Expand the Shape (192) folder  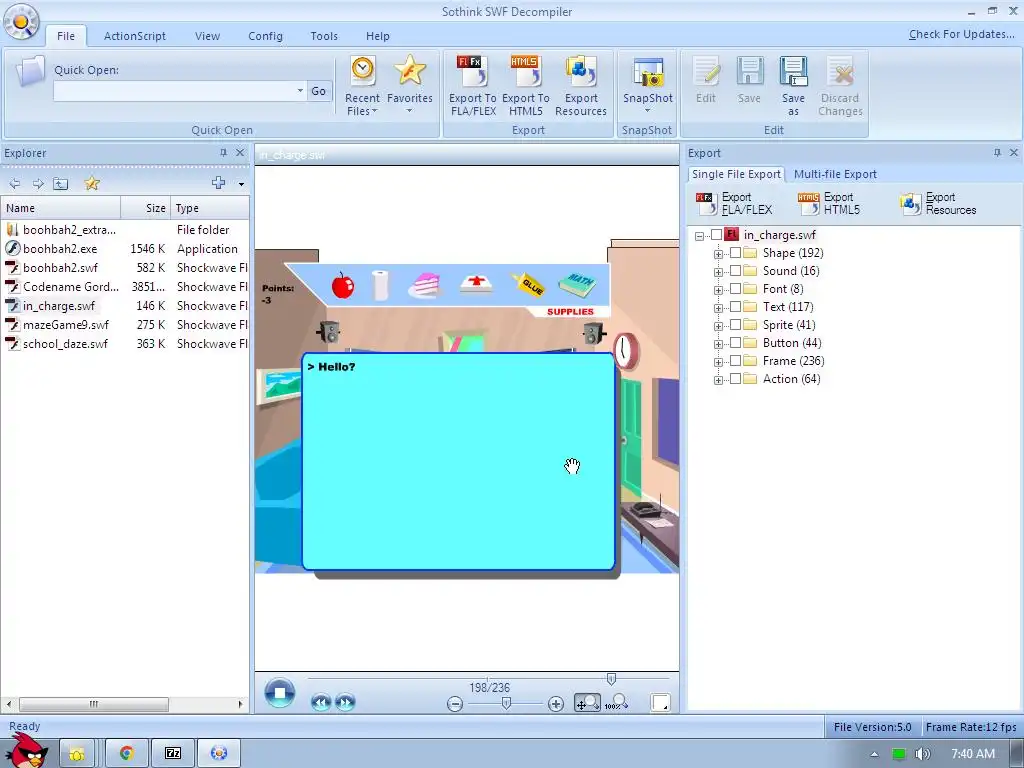pos(718,254)
